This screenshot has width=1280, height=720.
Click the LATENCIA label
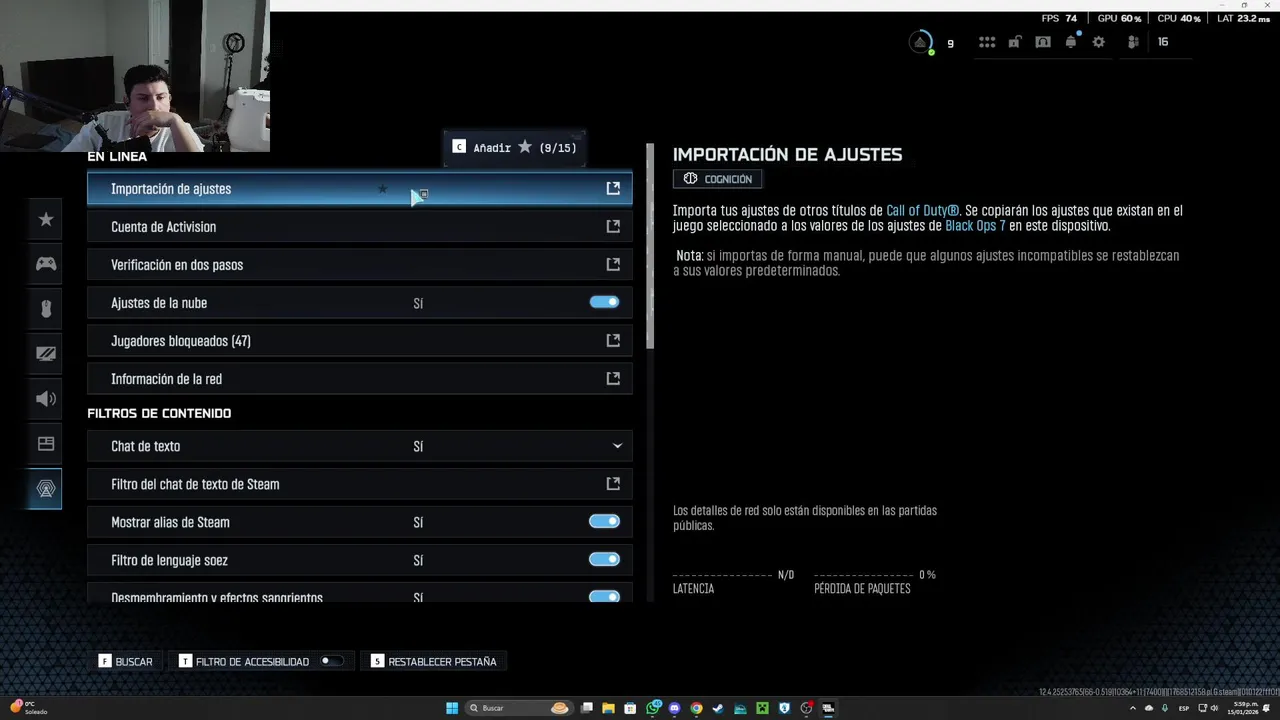693,589
